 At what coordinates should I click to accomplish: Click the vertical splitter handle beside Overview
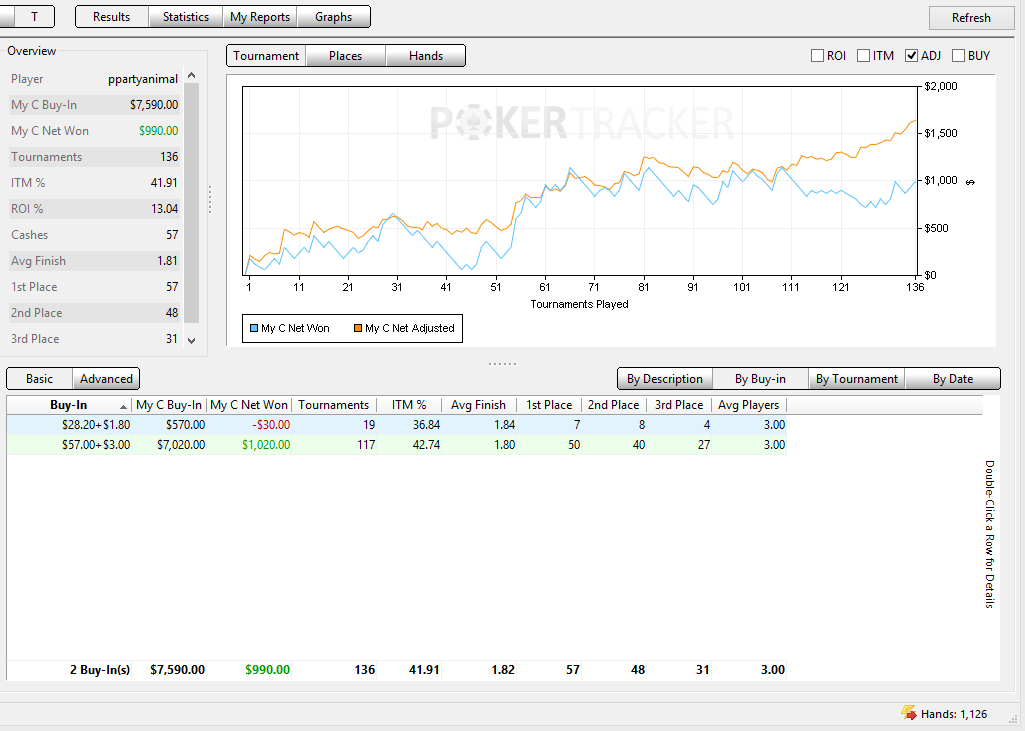point(210,199)
